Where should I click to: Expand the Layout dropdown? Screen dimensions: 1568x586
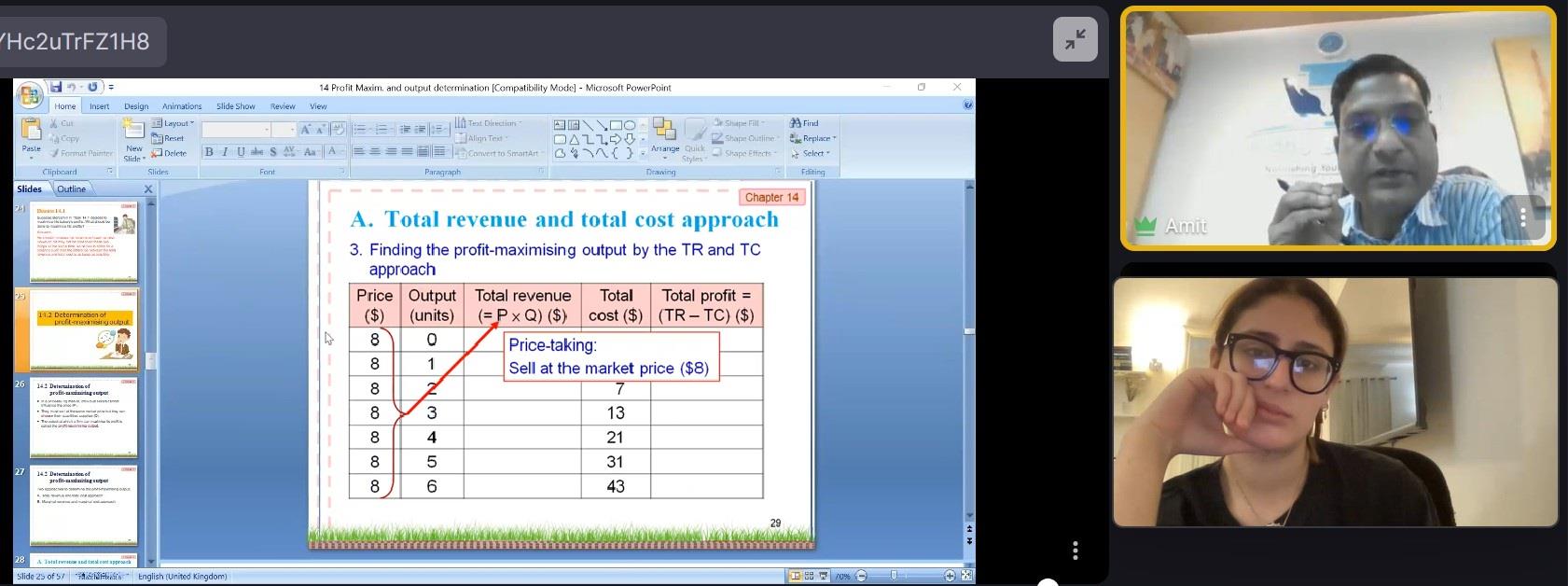click(174, 123)
